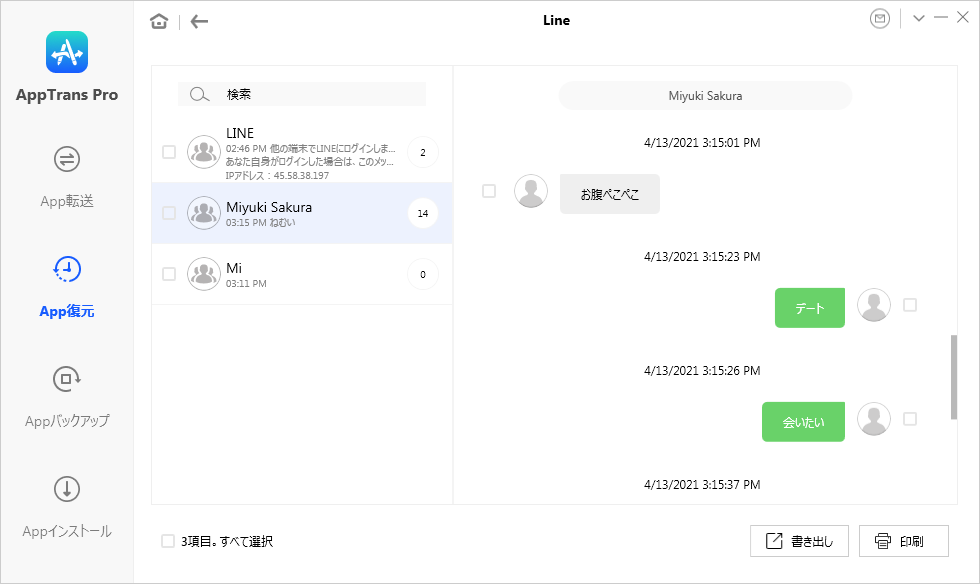Tick the お腹ぺこぺこ message checkbox
980x584 pixels.
point(489,191)
